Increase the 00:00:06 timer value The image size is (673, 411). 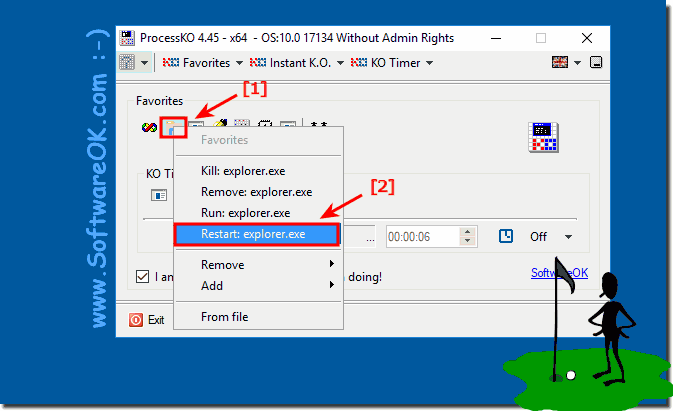[467, 232]
